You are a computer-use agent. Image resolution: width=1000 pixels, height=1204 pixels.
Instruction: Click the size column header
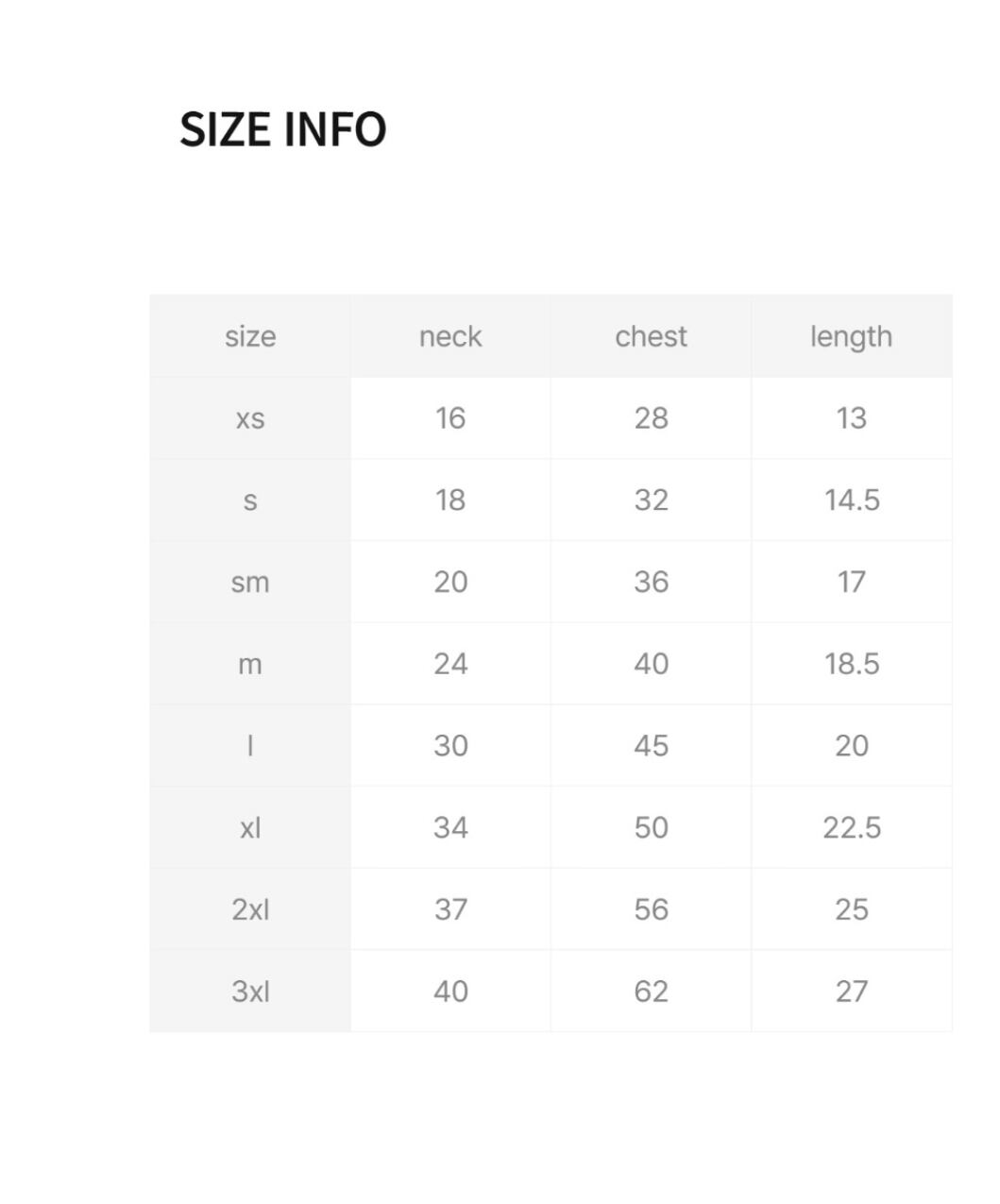point(250,337)
